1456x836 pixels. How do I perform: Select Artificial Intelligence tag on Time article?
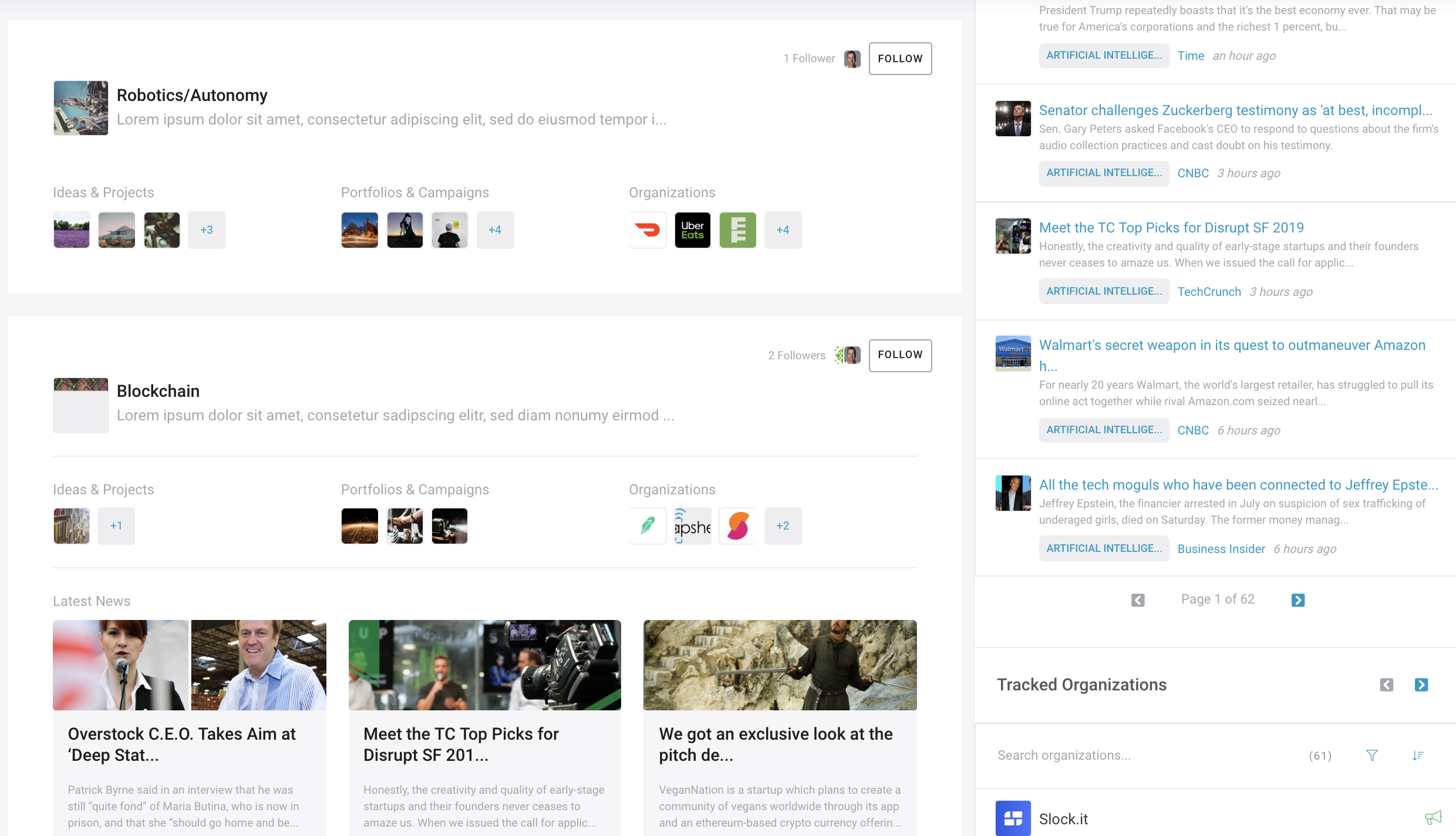(1104, 56)
